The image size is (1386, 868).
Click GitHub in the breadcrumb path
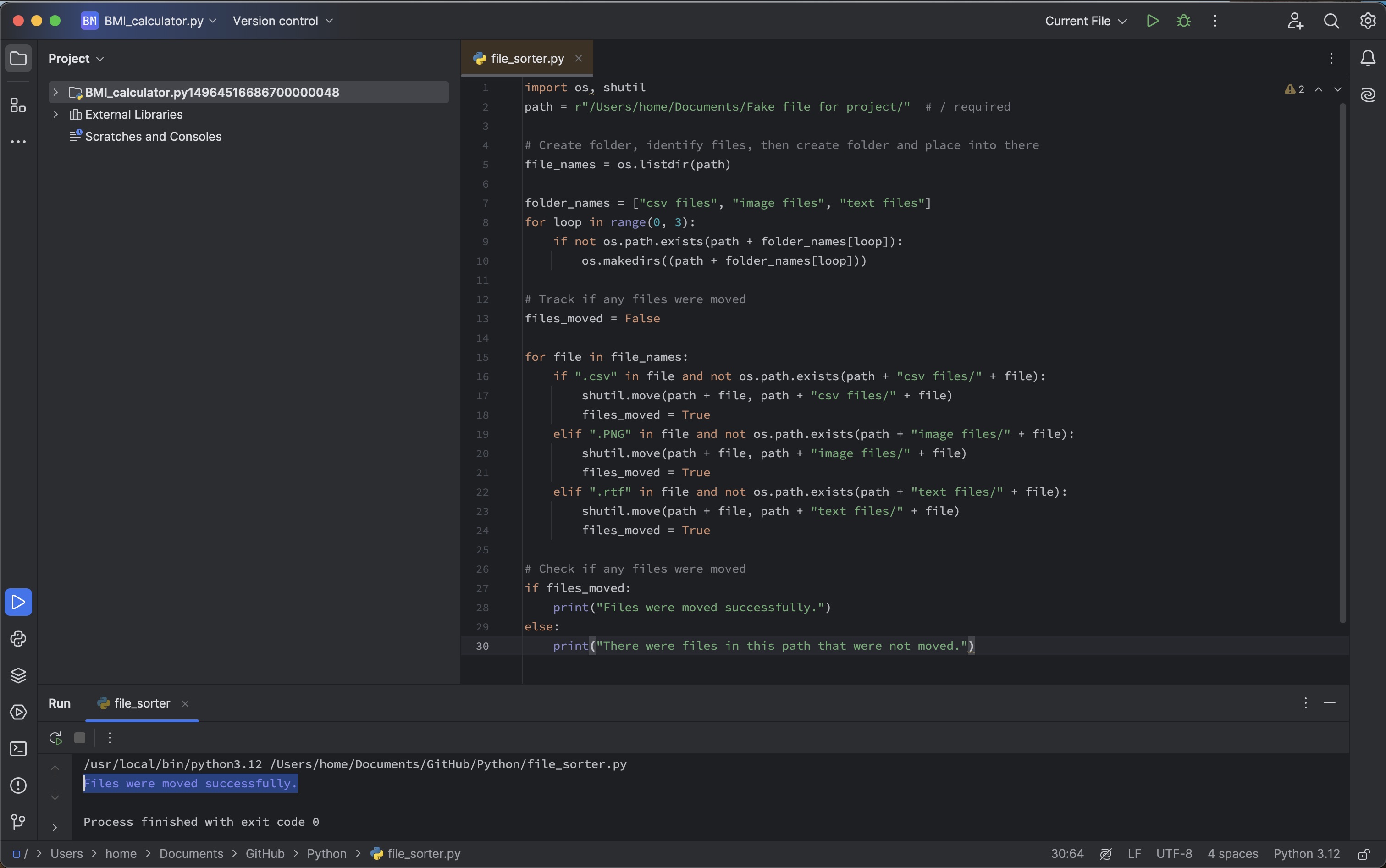click(265, 854)
